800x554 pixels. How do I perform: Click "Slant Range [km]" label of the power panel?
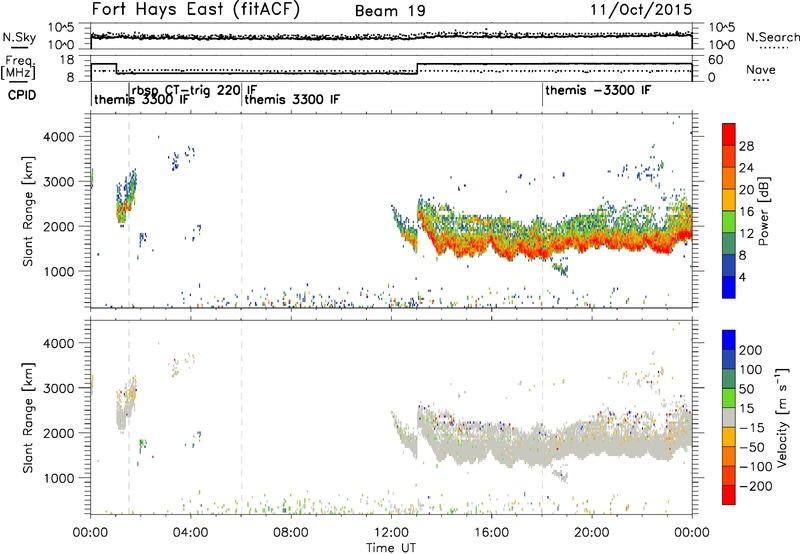point(28,211)
